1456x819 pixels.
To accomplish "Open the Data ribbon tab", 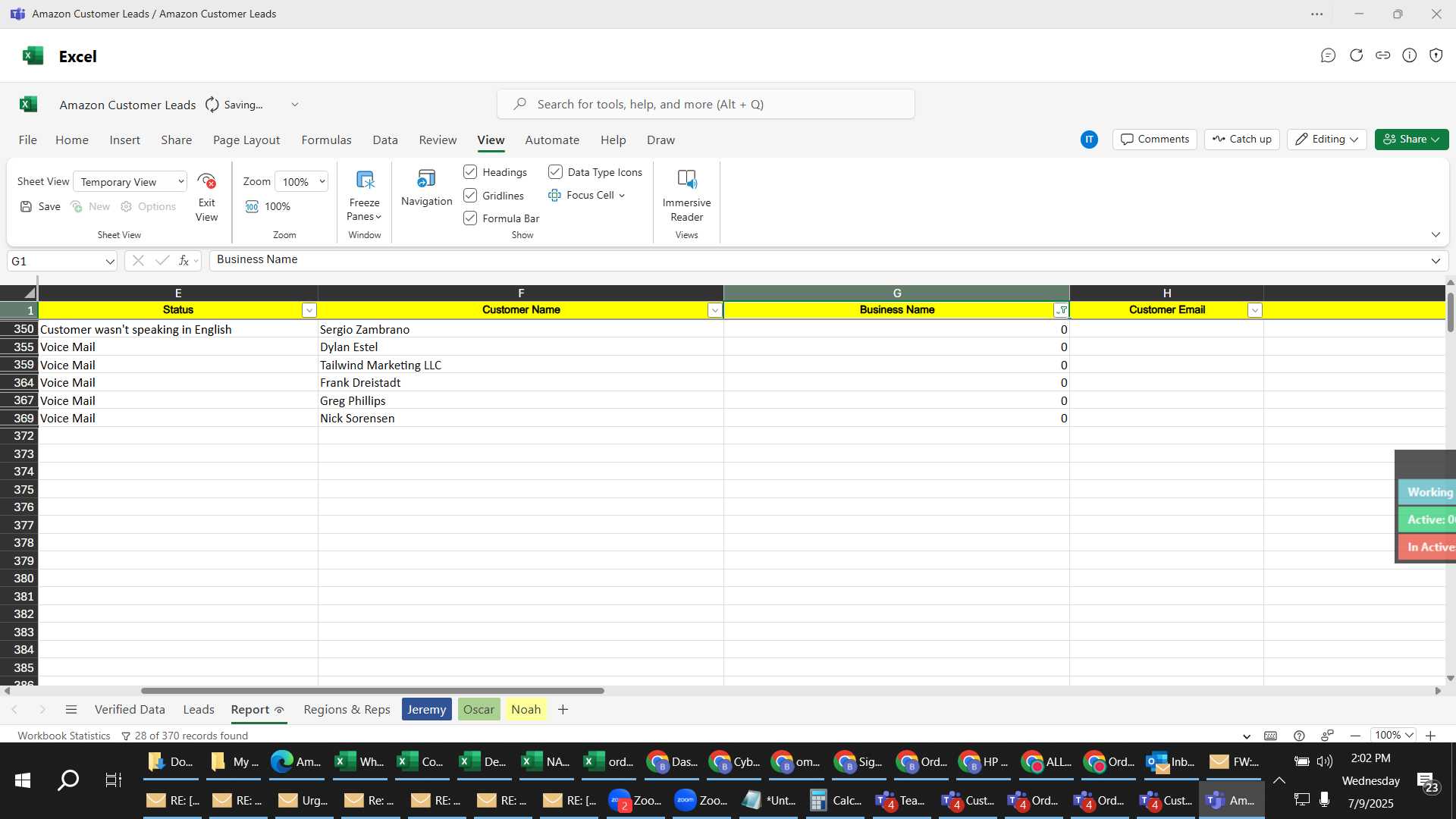I will (385, 140).
